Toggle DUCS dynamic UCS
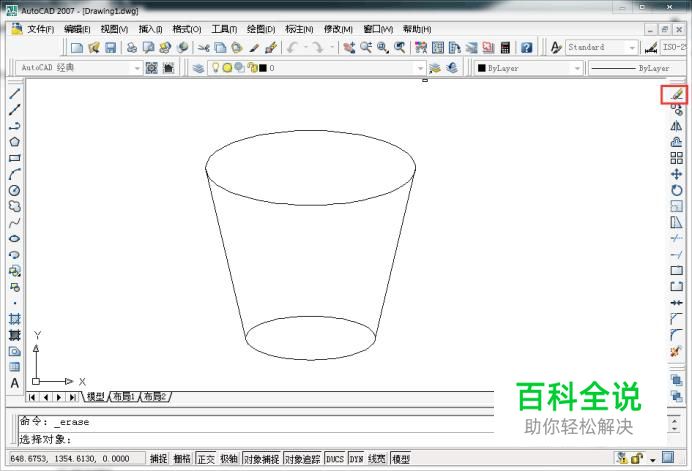The width and height of the screenshot is (692, 471). (x=335, y=459)
